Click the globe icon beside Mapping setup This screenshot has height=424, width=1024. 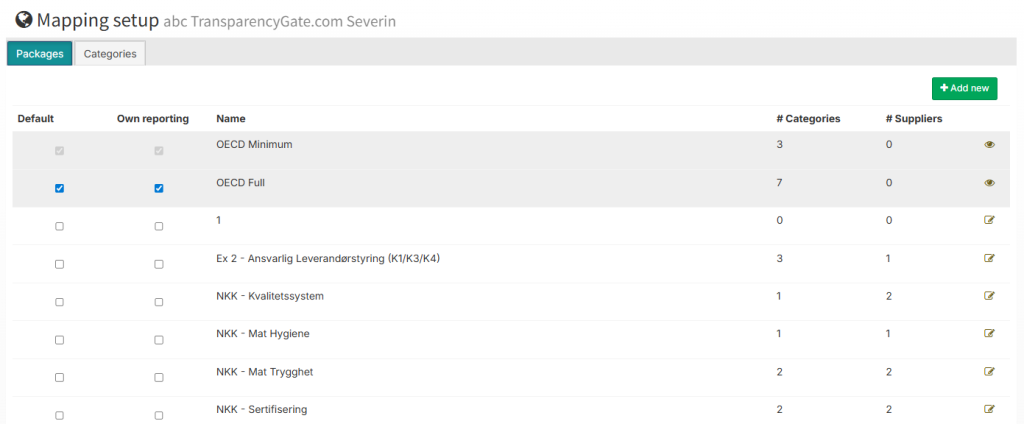[22, 19]
